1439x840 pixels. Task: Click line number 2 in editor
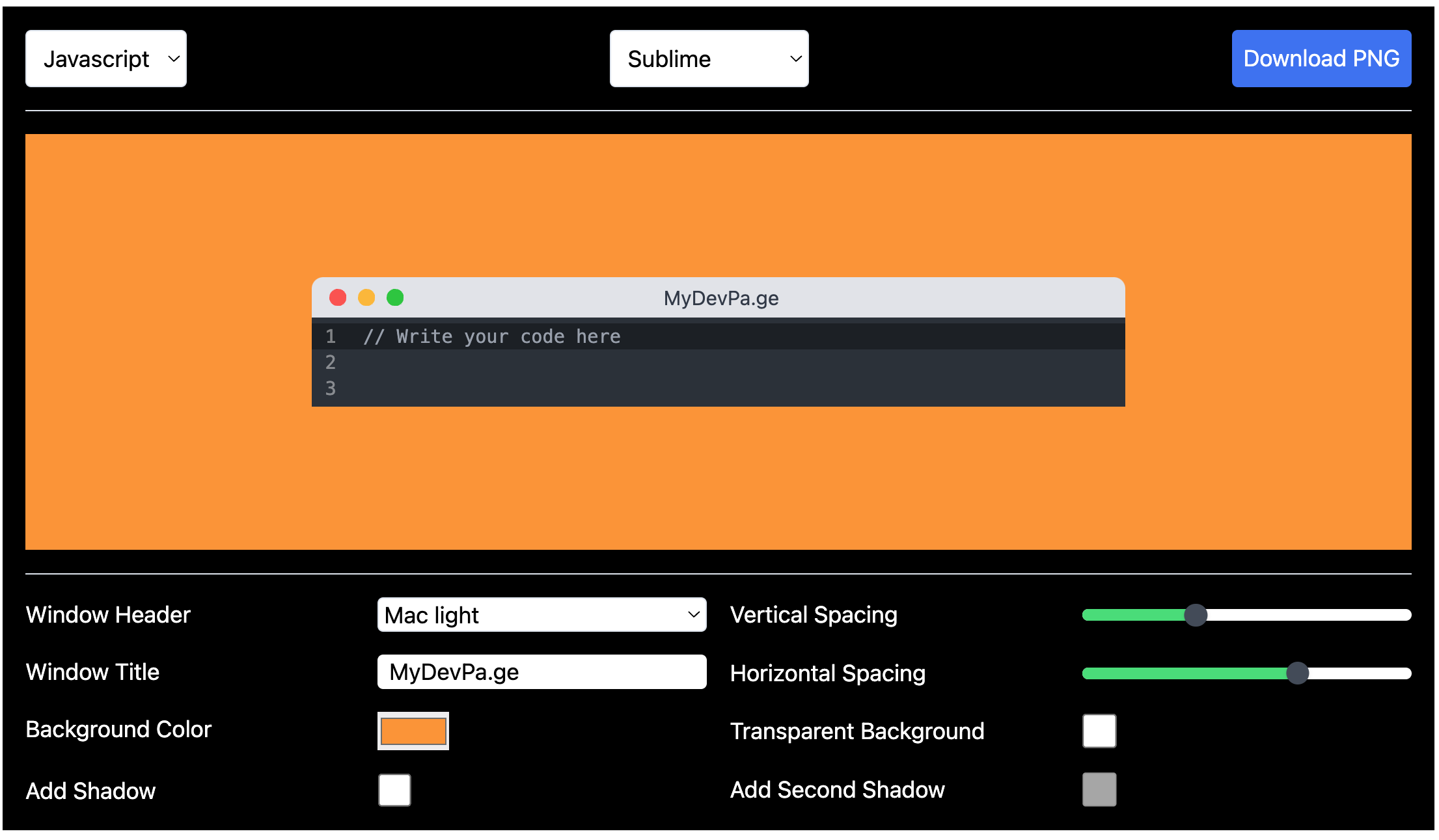[x=331, y=362]
